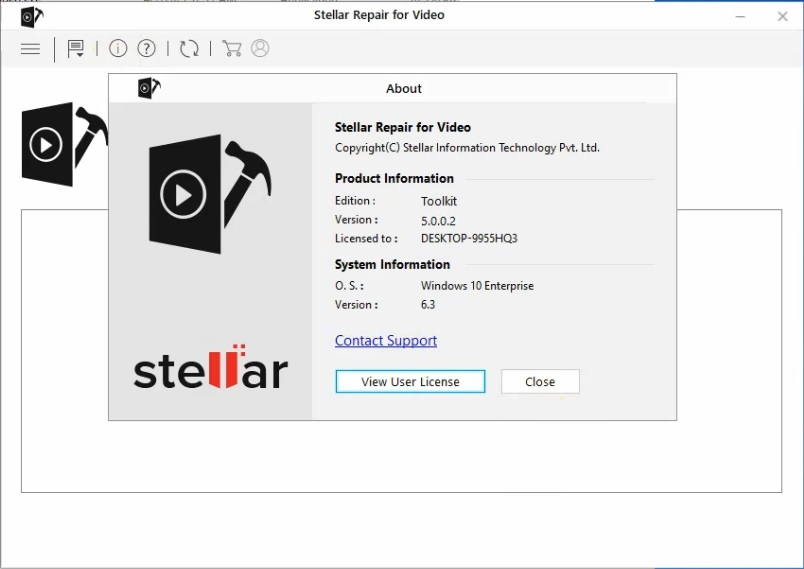Close the About dialog with Close button
The width and height of the screenshot is (804, 569).
[540, 382]
